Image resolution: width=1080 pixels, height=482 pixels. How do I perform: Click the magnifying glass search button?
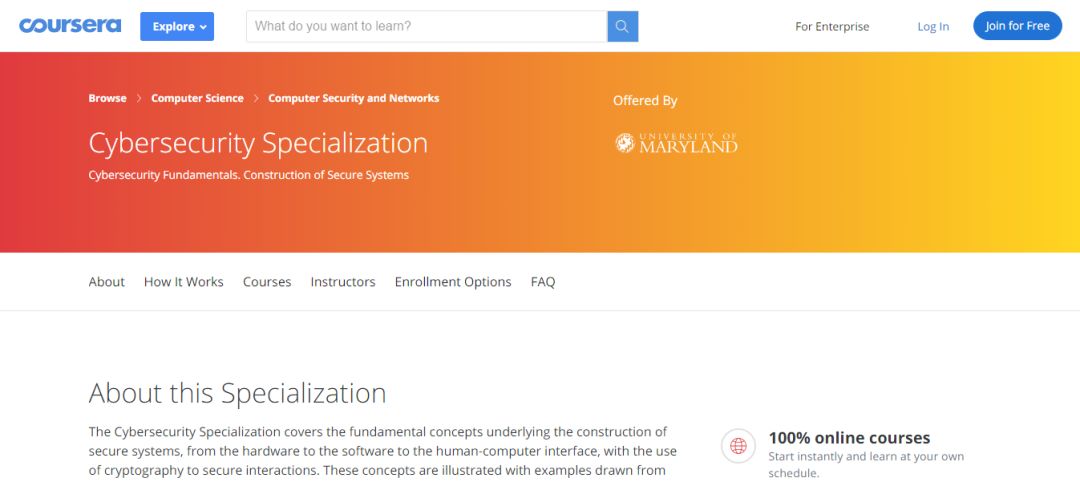(x=622, y=26)
